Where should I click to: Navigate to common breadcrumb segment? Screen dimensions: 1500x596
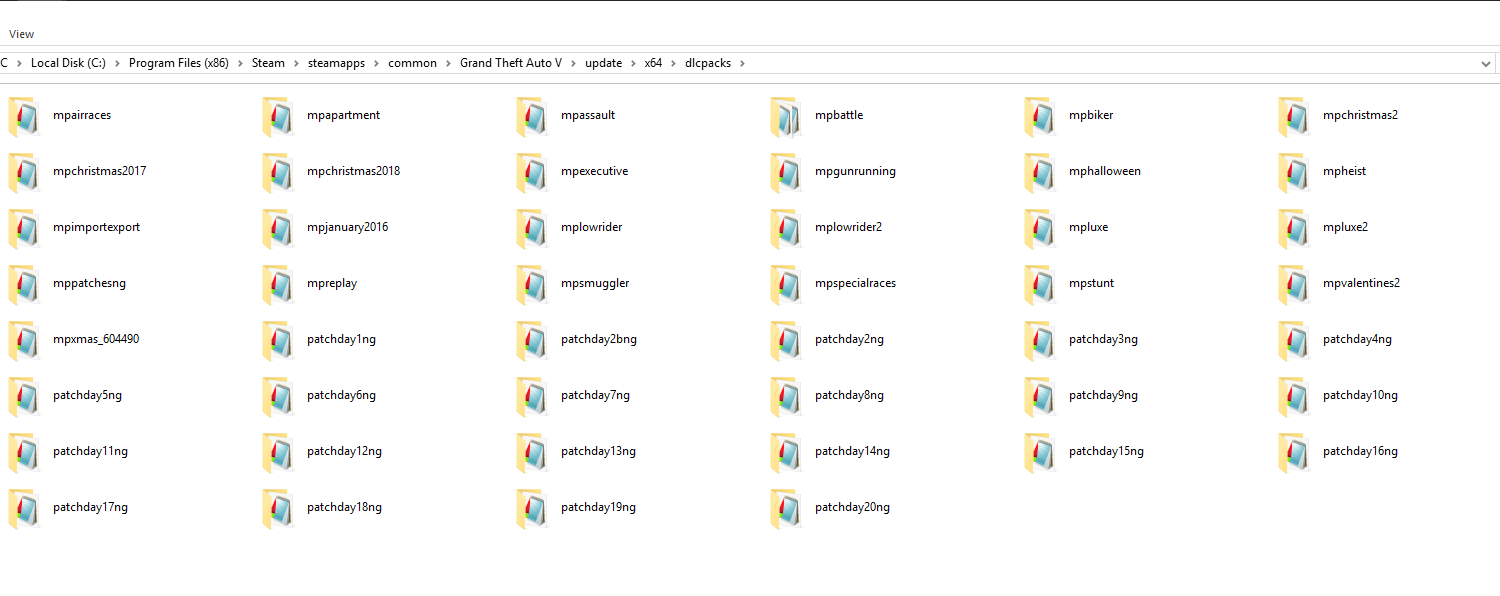tap(413, 63)
